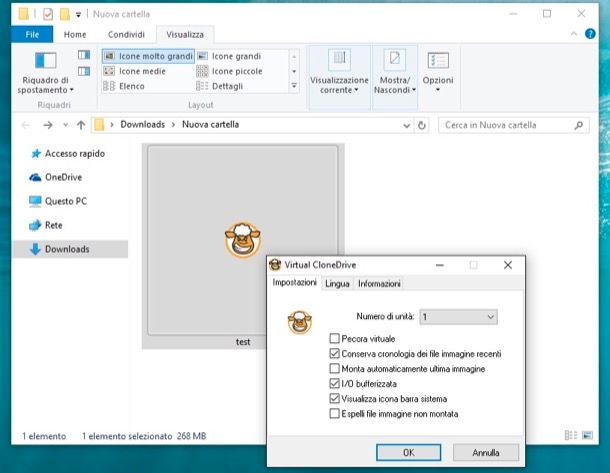This screenshot has width=610, height=473.
Task: Click '1 elemento selezionato 268 MB' status text
Action: tap(144, 436)
